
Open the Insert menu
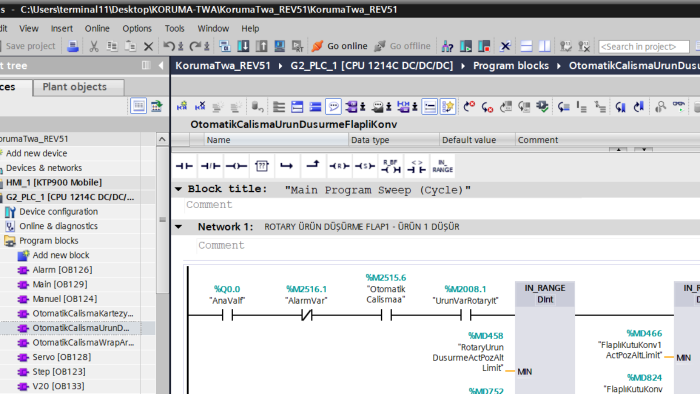click(62, 29)
